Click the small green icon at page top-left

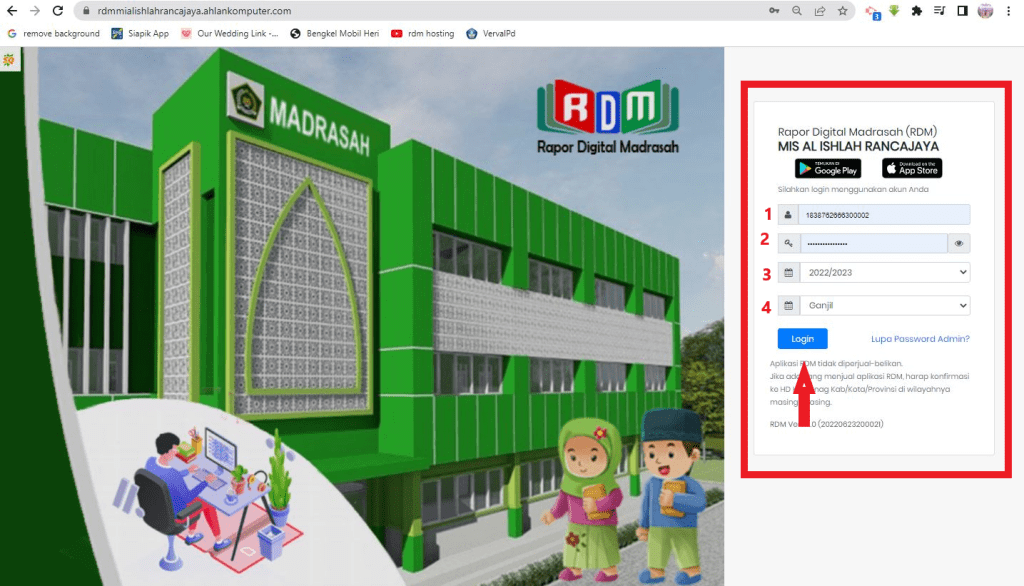(8, 60)
